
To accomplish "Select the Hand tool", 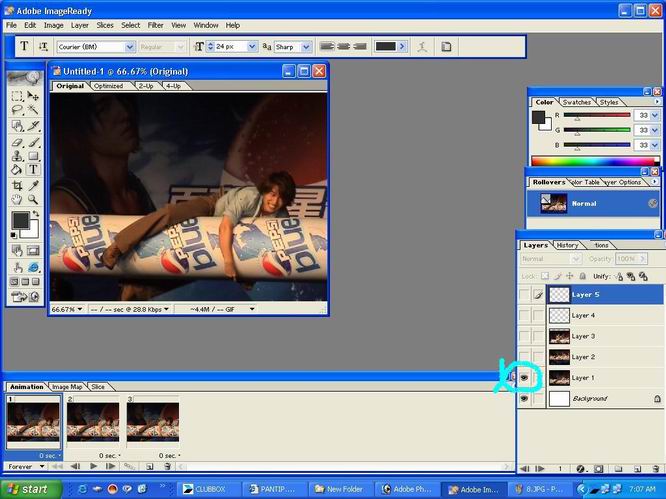I will tap(17, 199).
